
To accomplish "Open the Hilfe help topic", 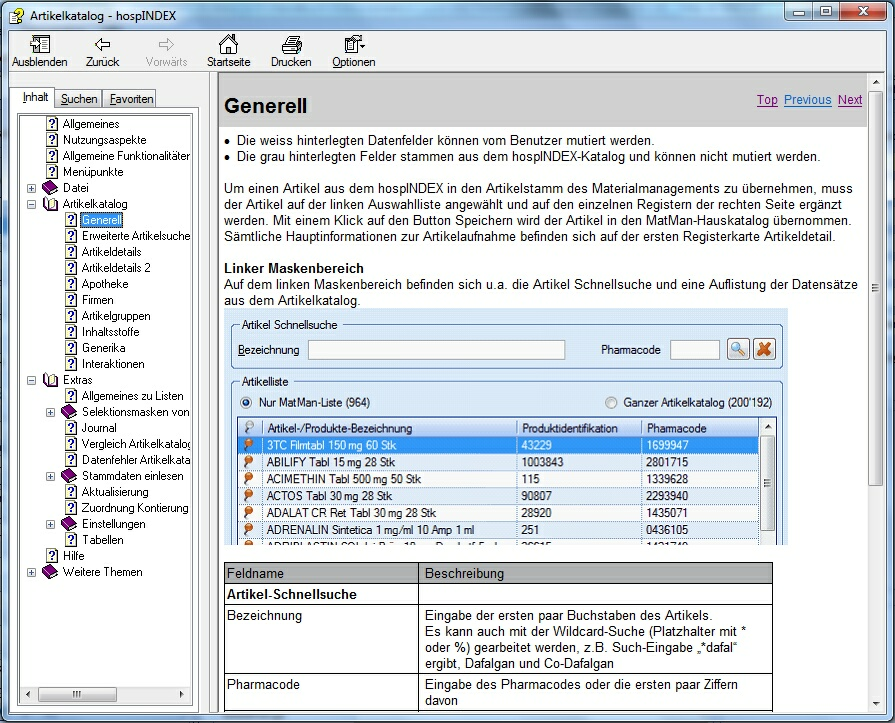I will [x=73, y=556].
